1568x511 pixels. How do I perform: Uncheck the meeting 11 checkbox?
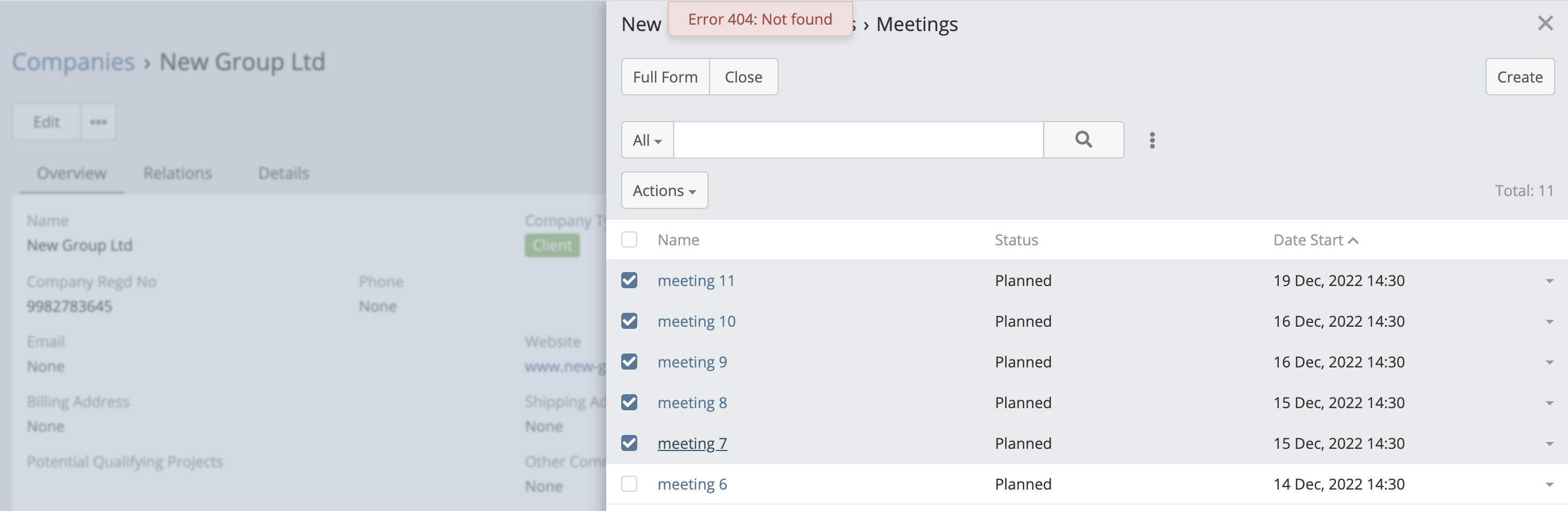click(629, 280)
